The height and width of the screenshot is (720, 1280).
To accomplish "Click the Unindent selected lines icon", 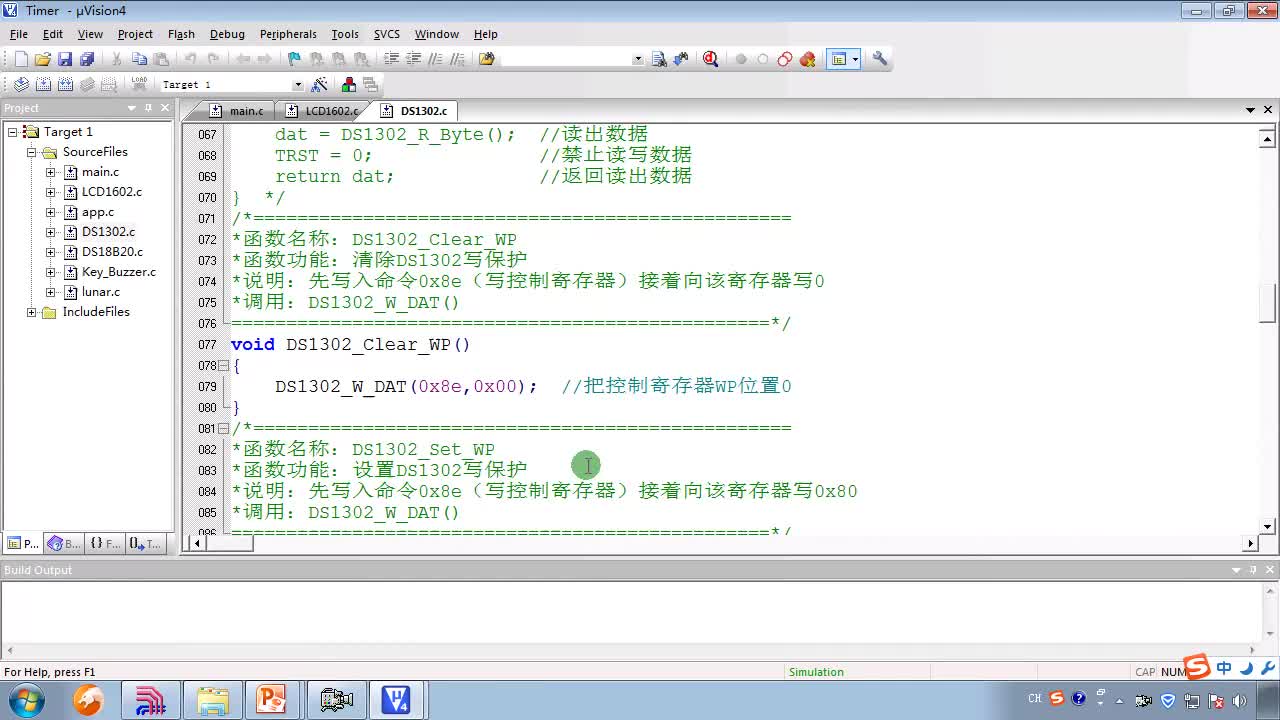I will 413,59.
